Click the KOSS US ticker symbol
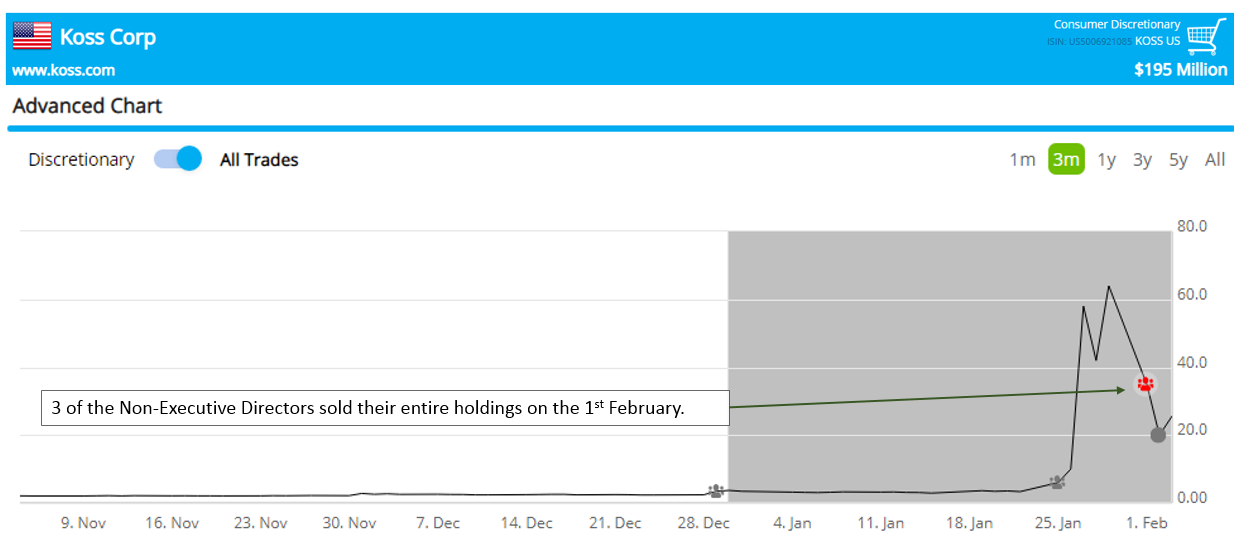The height and width of the screenshot is (560, 1237). pos(1158,42)
